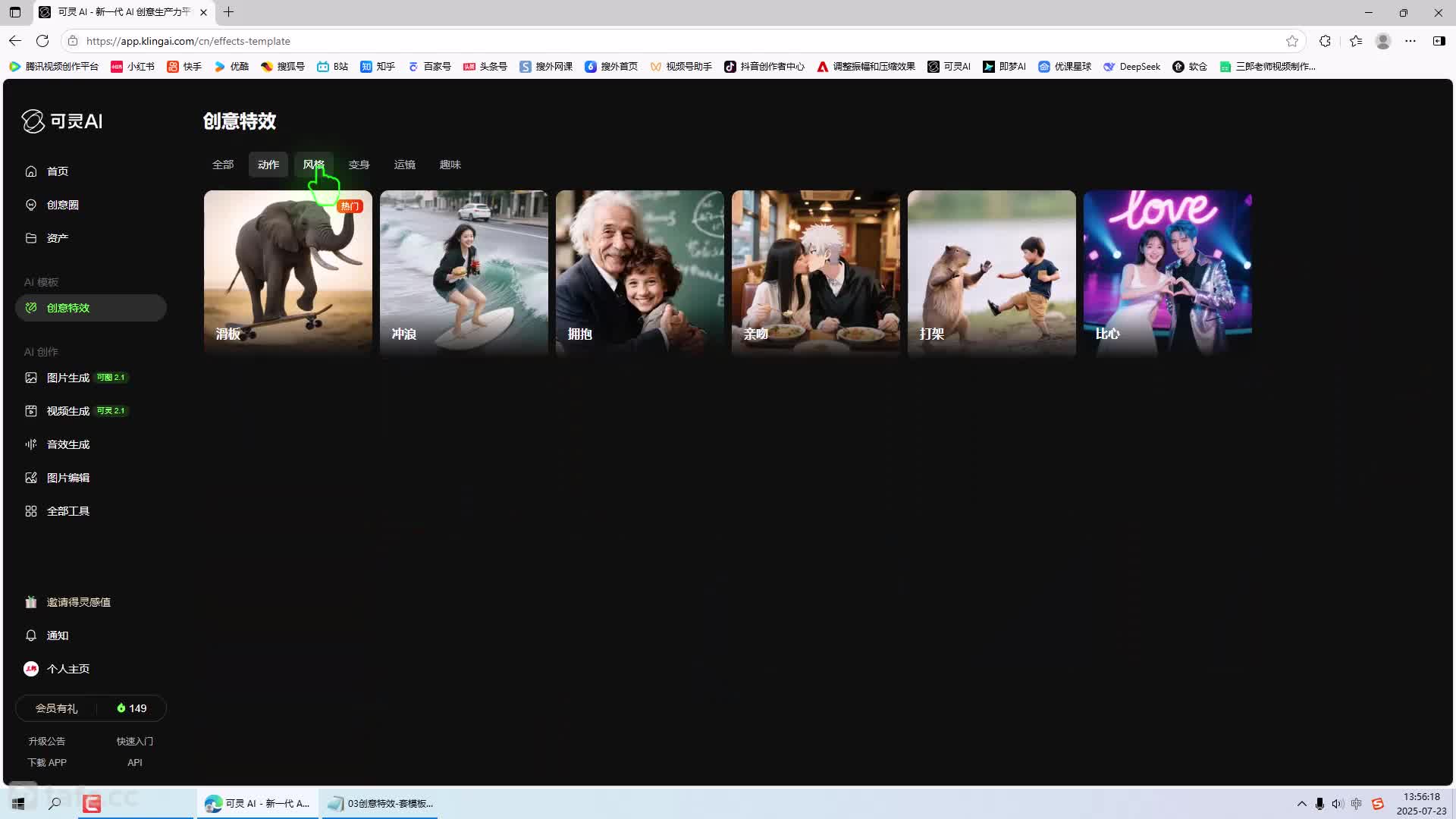
Task: Click the 会员有礼 membership button
Action: [57, 708]
